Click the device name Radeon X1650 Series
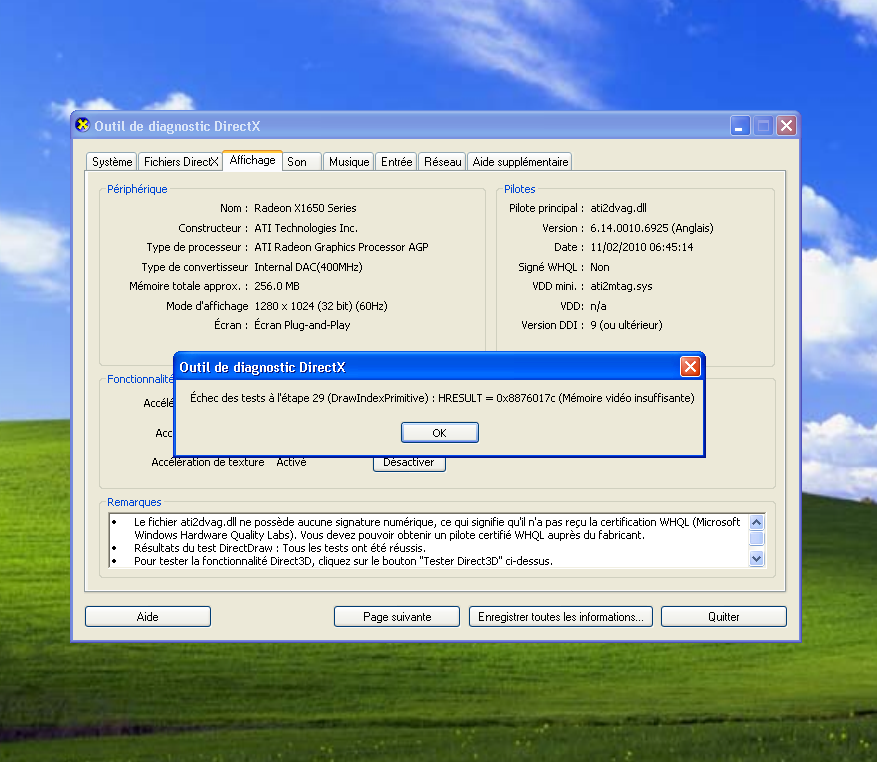Image resolution: width=877 pixels, height=762 pixels. click(305, 208)
